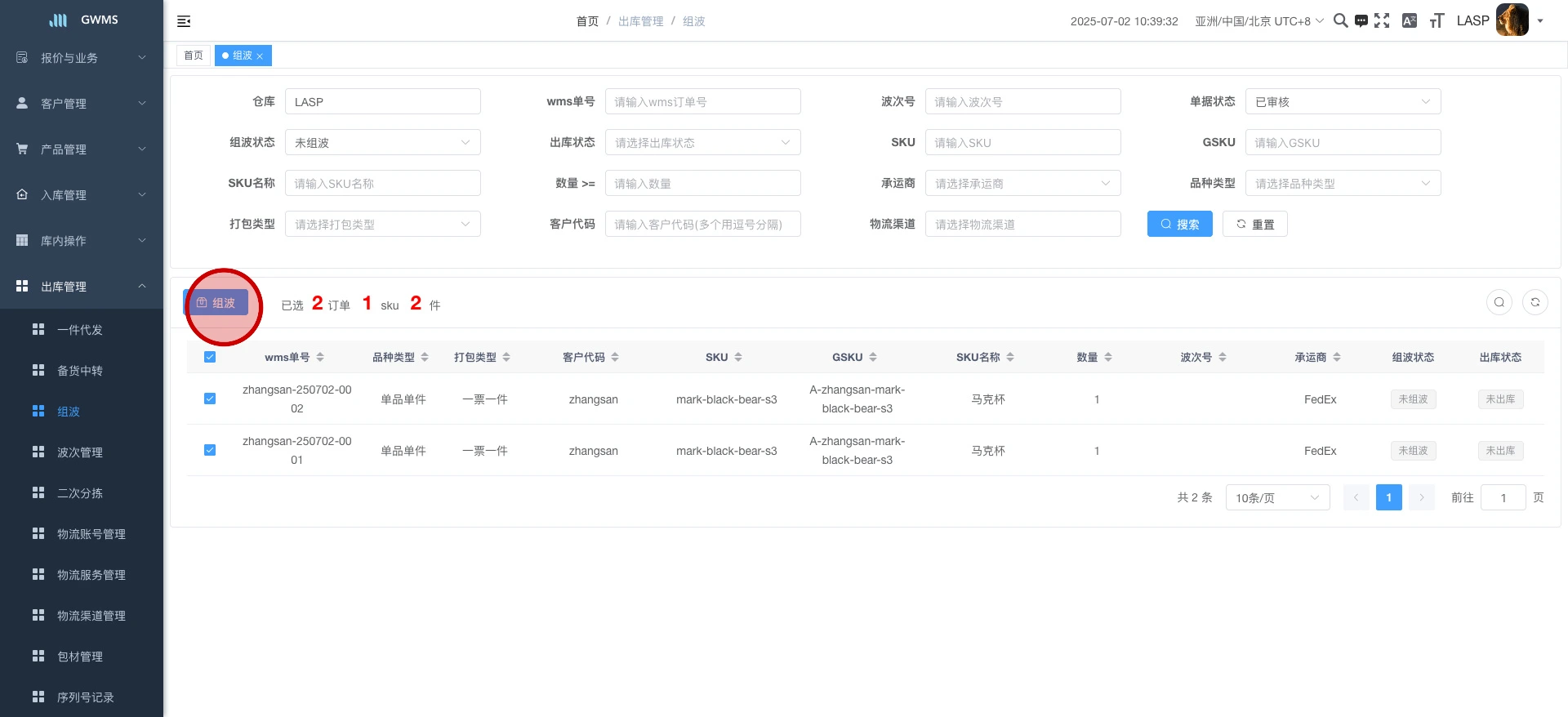Open the message chat bubble icon

tap(1361, 21)
